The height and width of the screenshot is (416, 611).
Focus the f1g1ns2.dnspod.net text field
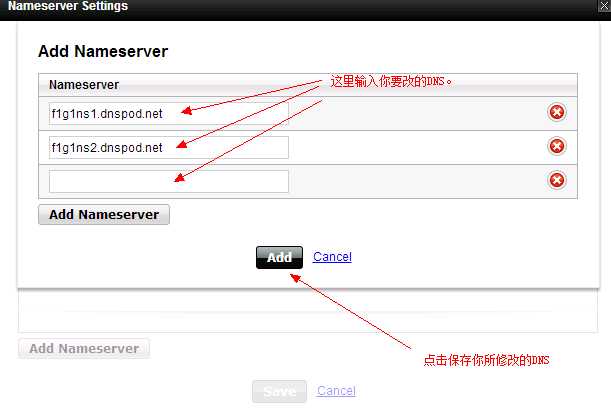coord(169,148)
